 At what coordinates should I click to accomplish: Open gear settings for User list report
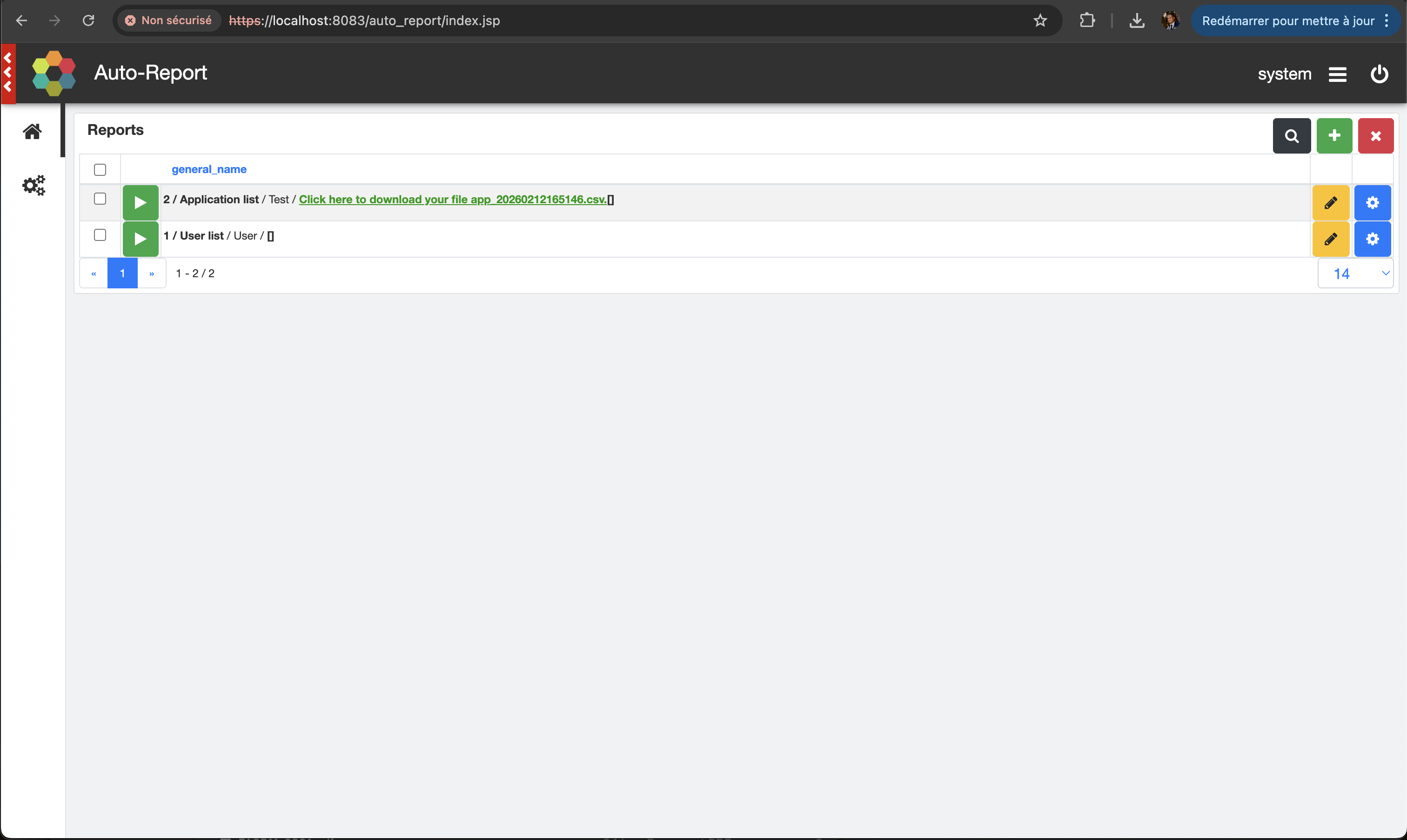1373,239
